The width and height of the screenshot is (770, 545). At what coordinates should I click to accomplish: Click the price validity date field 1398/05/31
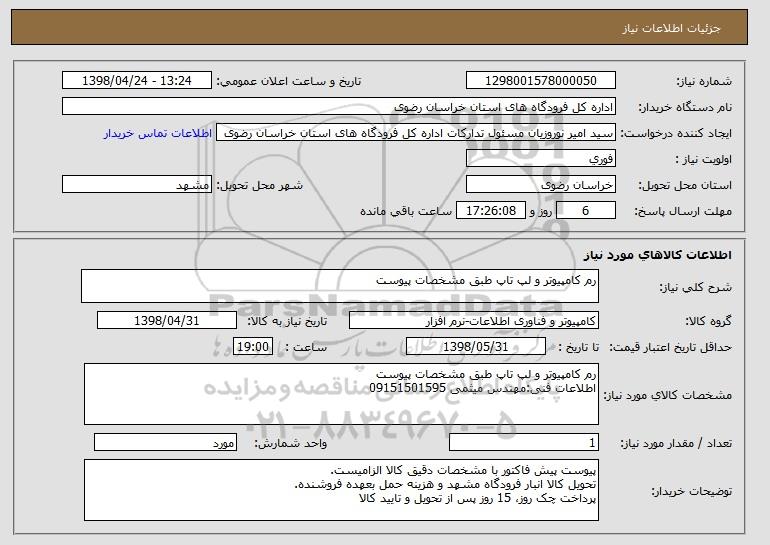476,347
